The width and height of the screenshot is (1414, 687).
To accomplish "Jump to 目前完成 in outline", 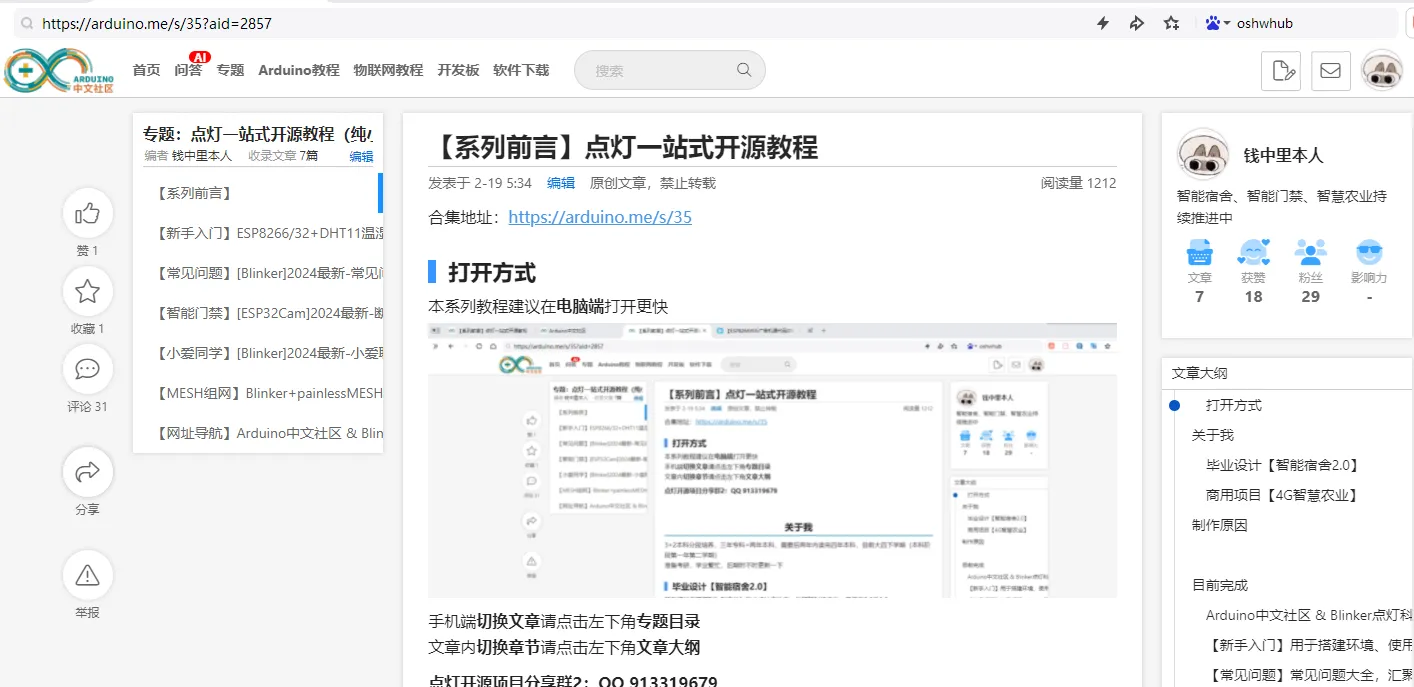I will click(1220, 585).
